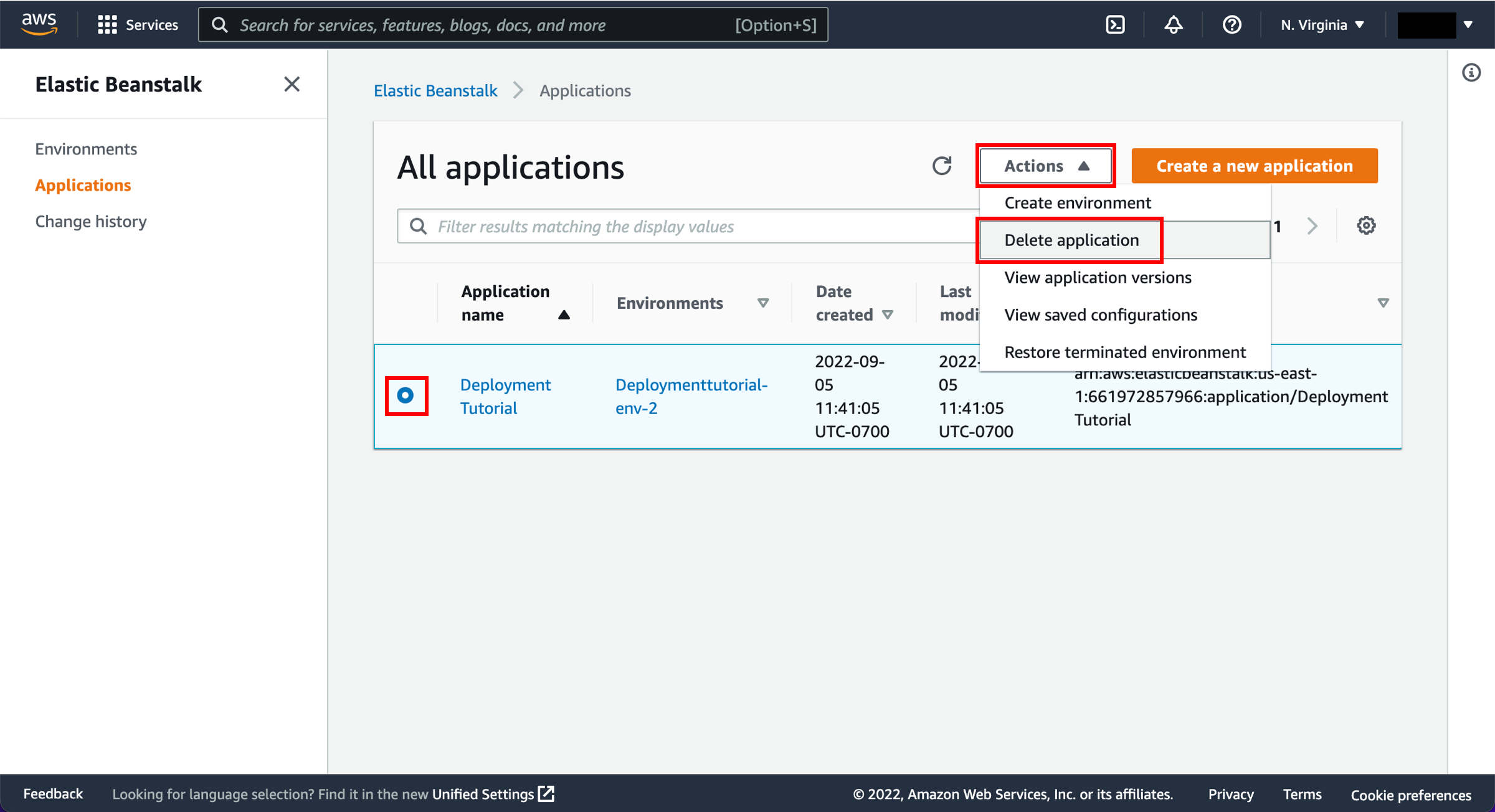Click the application ARN text
Image resolution: width=1495 pixels, height=812 pixels.
[x=1231, y=397]
